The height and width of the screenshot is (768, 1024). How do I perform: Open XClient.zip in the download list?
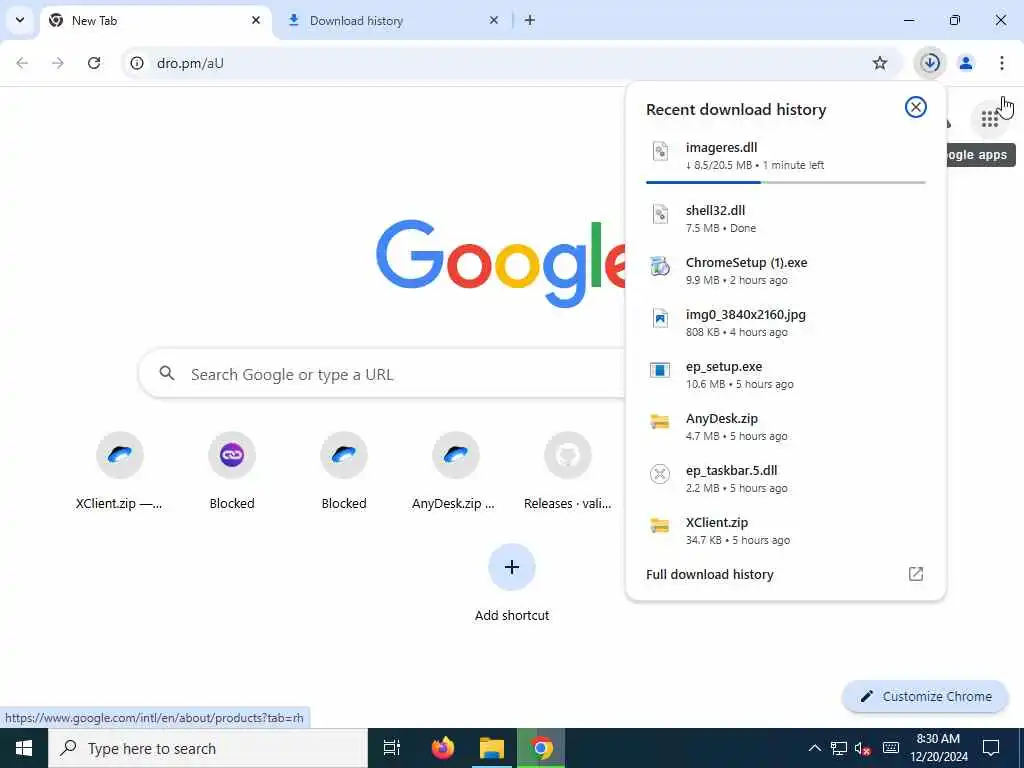pyautogui.click(x=786, y=530)
